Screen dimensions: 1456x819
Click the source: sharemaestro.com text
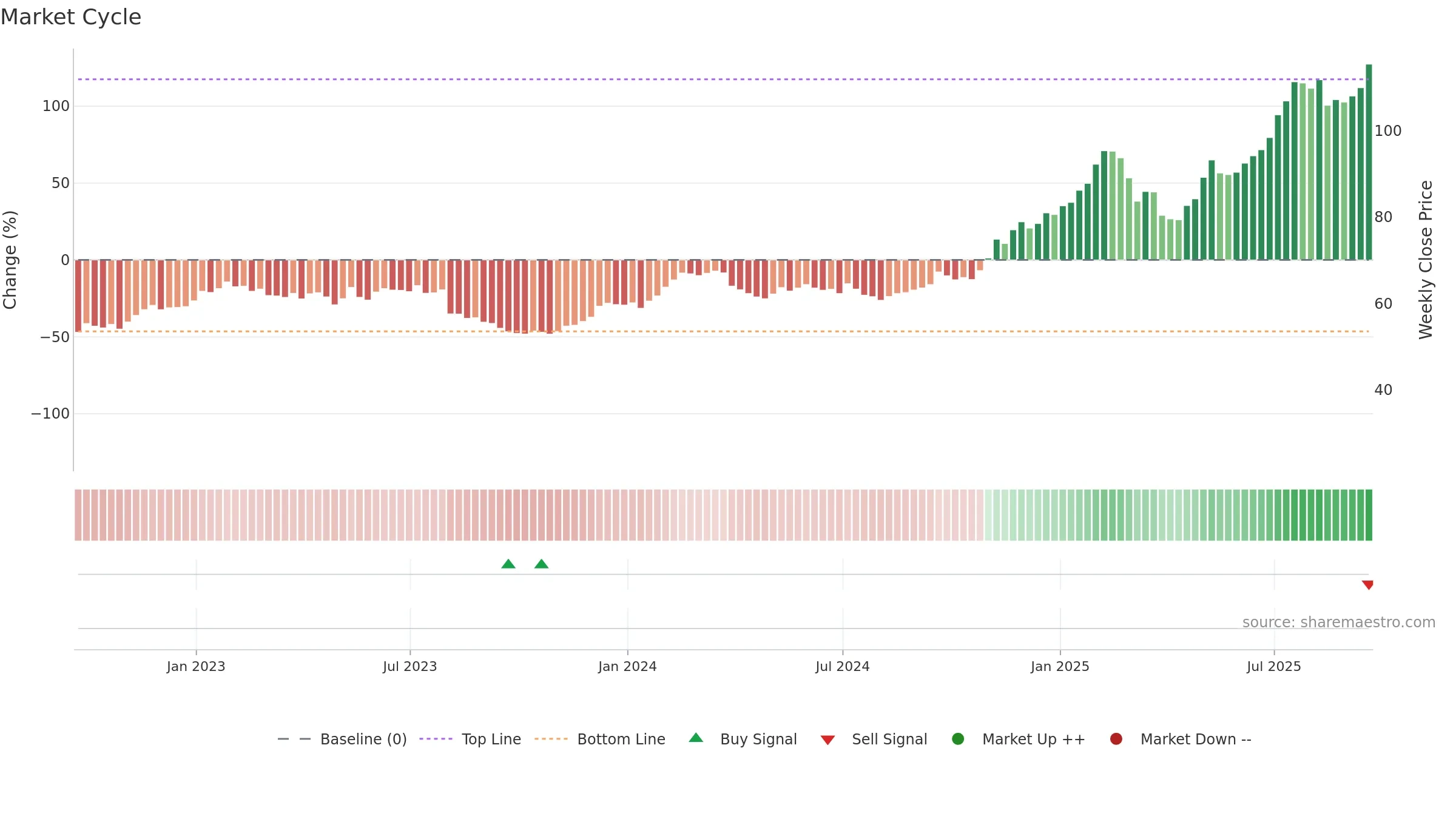tap(1339, 622)
